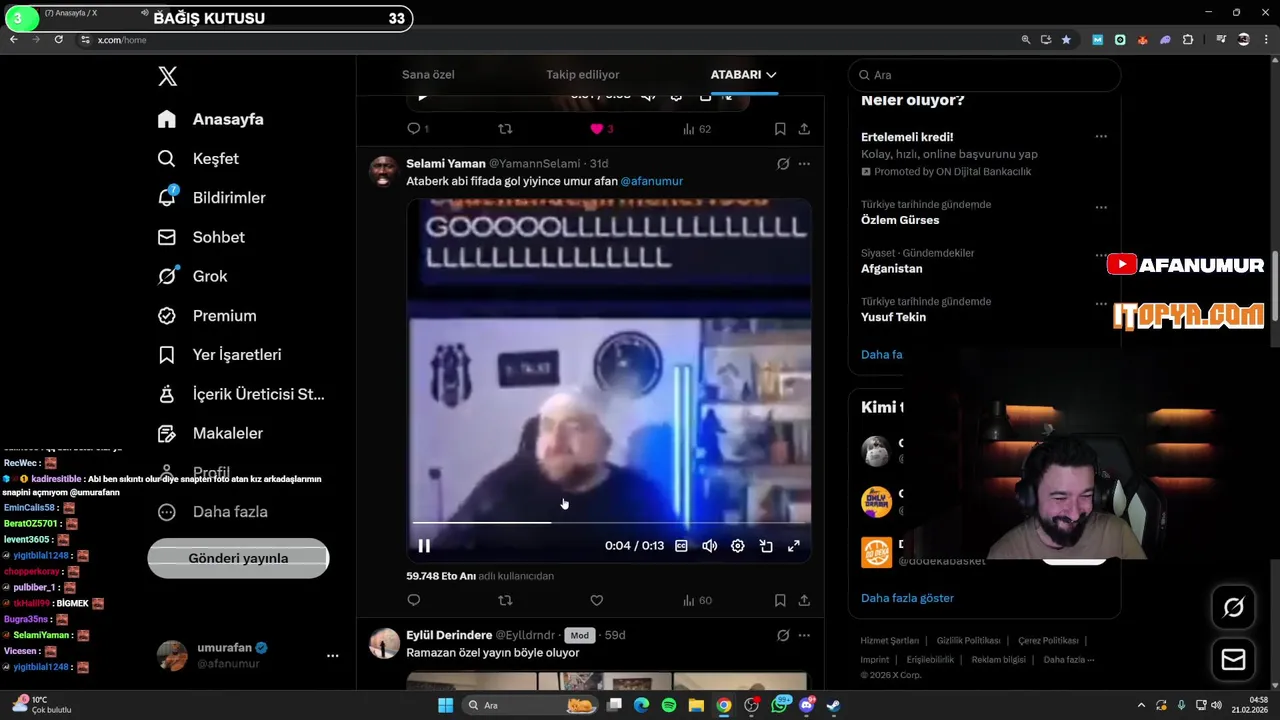Bookmark Selami Yaman's post

click(x=780, y=600)
